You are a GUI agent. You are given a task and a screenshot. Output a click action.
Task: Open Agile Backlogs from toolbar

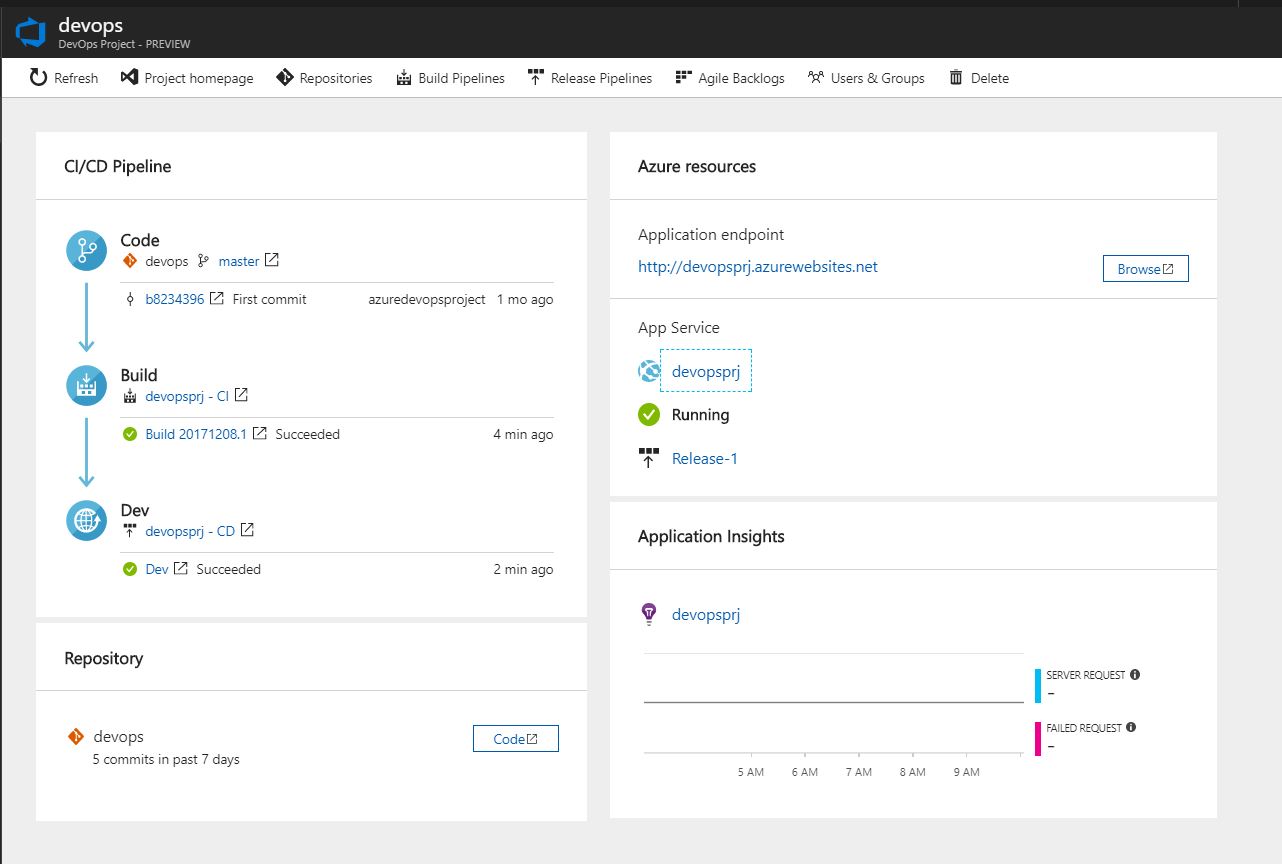[730, 78]
